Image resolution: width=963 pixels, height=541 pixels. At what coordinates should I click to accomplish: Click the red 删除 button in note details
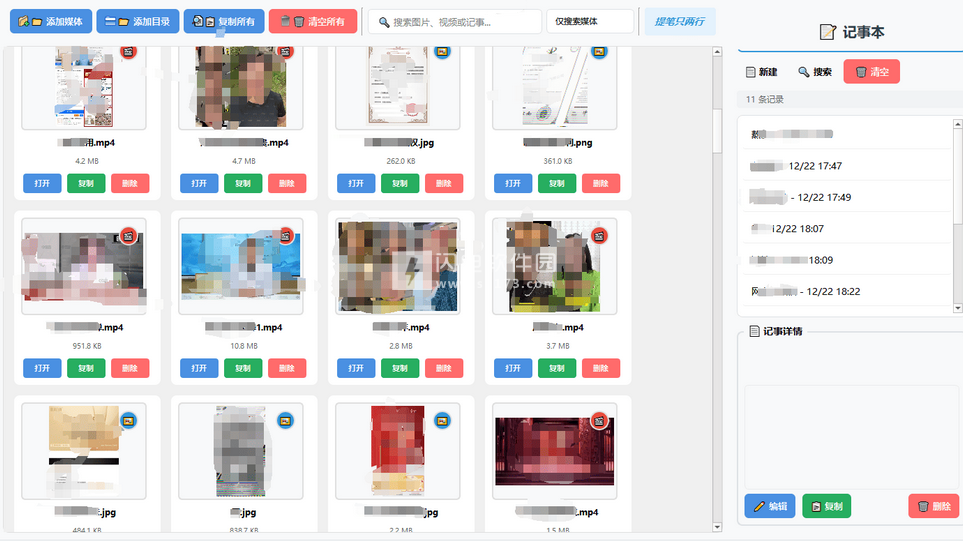[932, 506]
